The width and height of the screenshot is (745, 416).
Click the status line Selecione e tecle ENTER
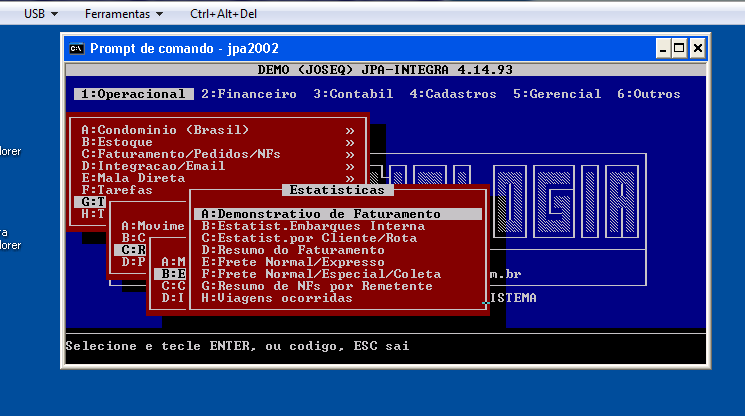click(x=237, y=346)
